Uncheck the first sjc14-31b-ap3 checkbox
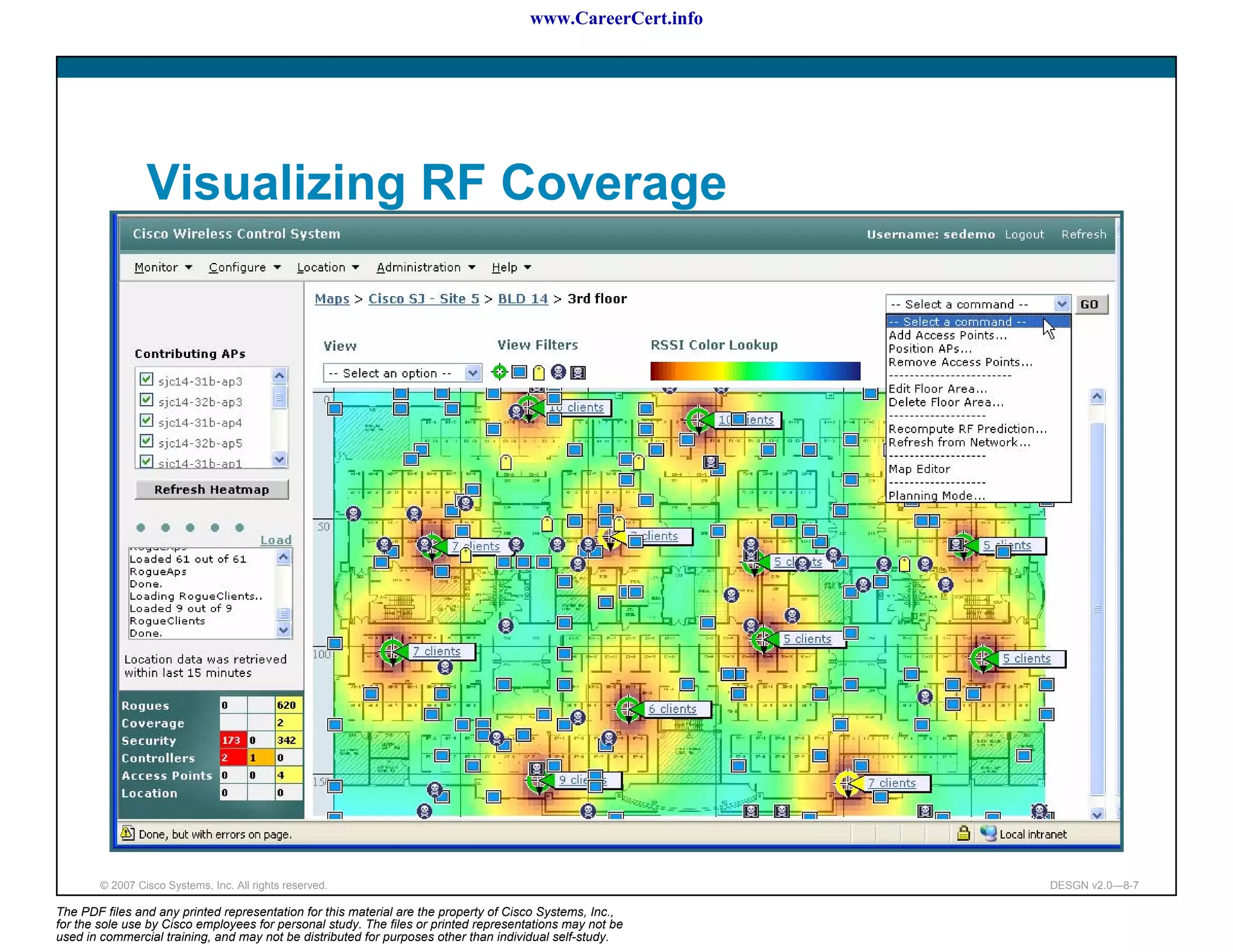This screenshot has height=952, width=1233. pyautogui.click(x=146, y=379)
